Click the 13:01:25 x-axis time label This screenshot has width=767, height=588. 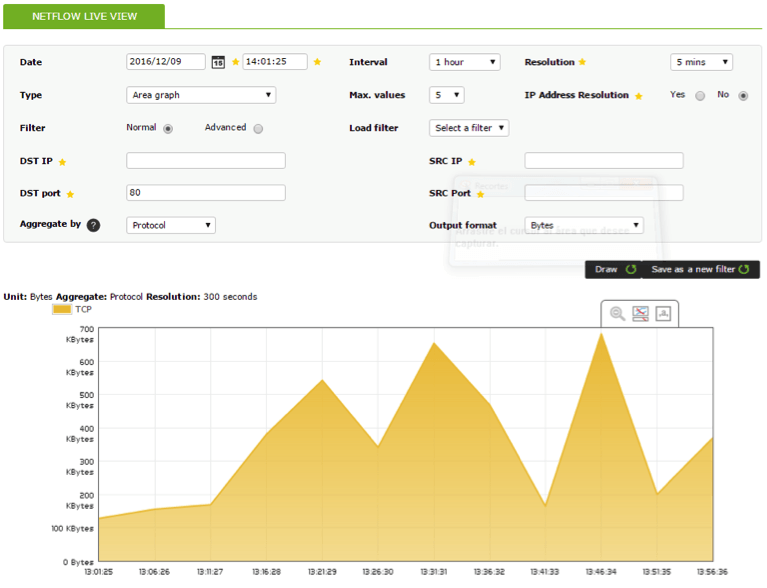(x=99, y=572)
